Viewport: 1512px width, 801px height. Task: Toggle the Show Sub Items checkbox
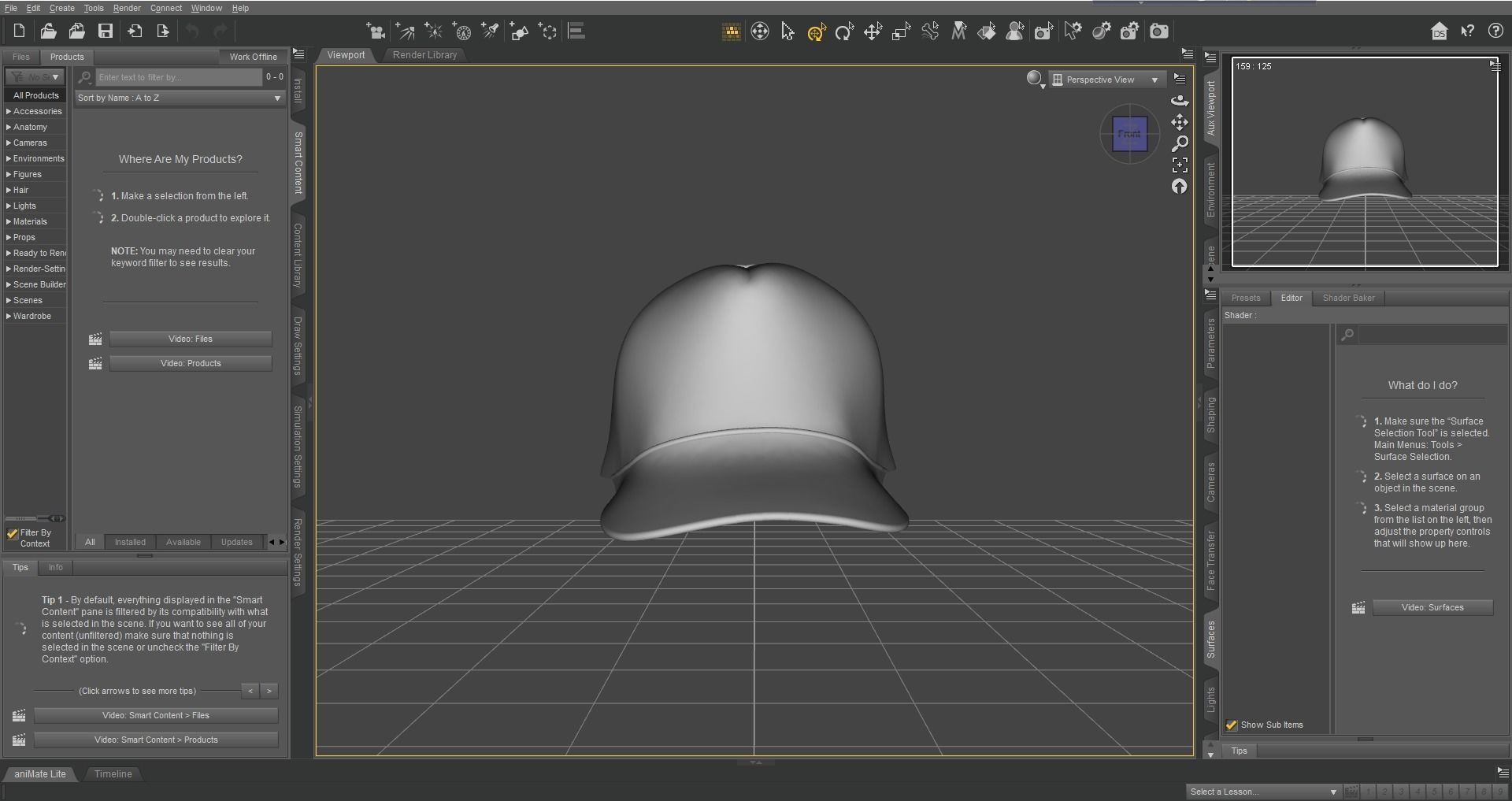pyautogui.click(x=1232, y=725)
